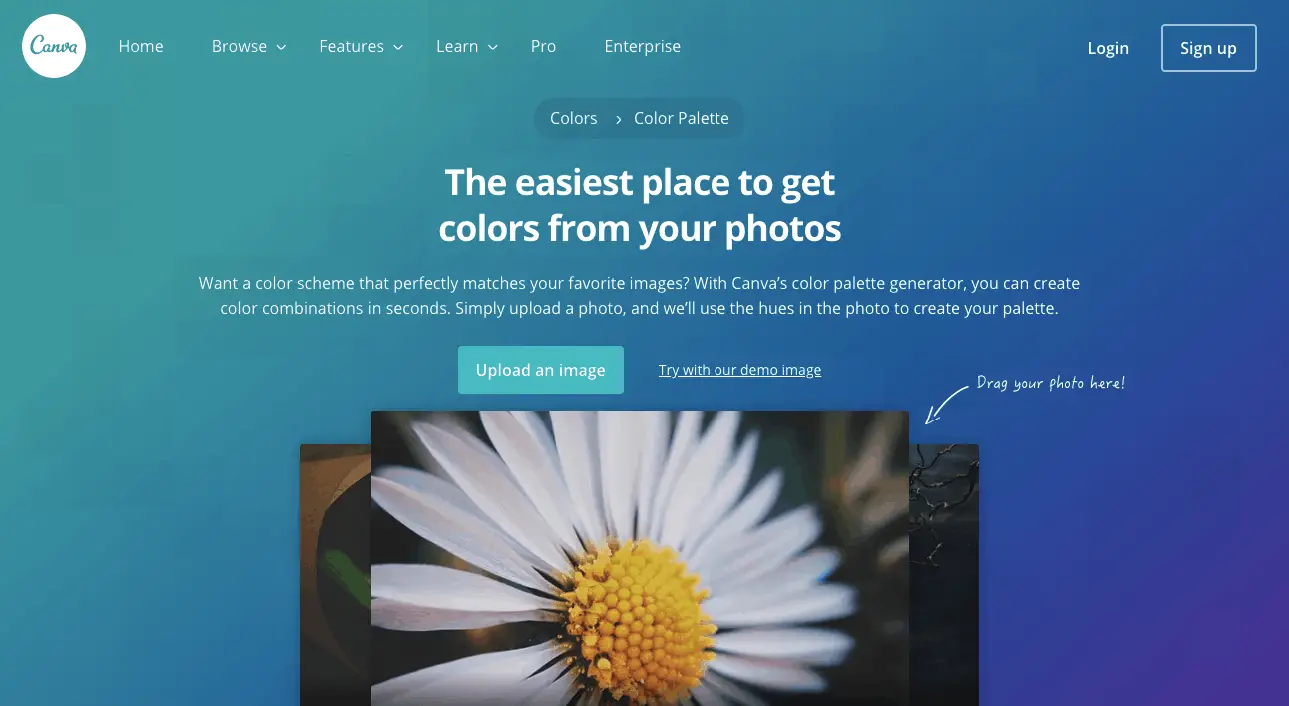The height and width of the screenshot is (706, 1289).
Task: Go to Color Palette breadcrumb link
Action: (681, 118)
